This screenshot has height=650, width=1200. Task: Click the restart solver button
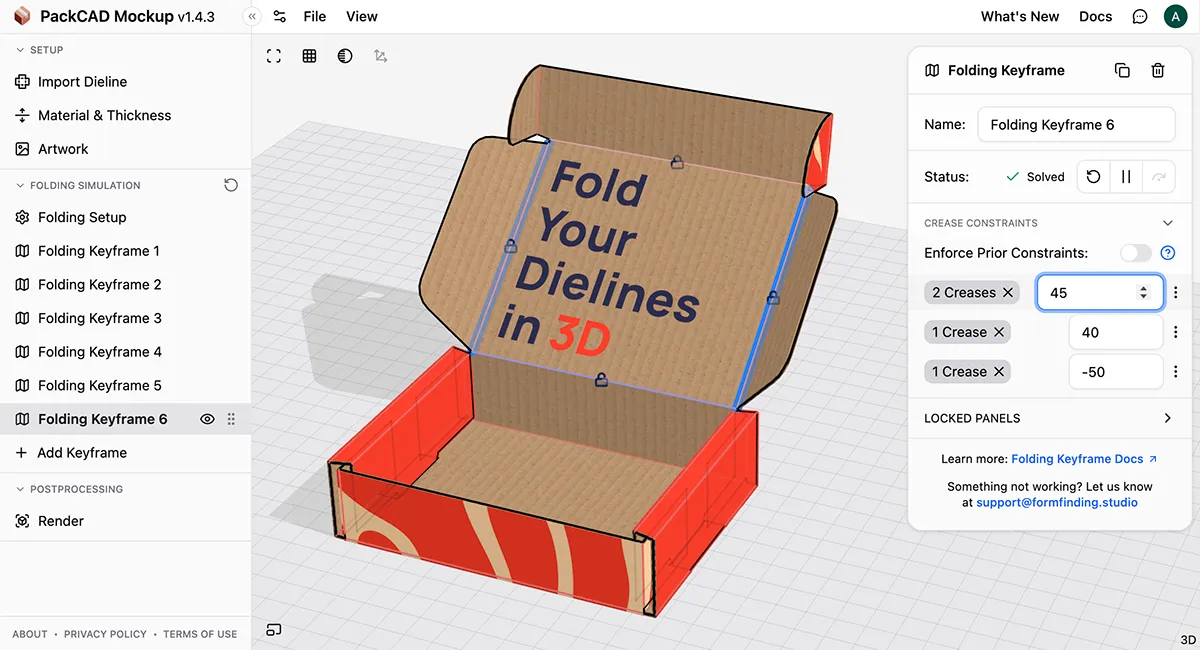(x=1094, y=176)
